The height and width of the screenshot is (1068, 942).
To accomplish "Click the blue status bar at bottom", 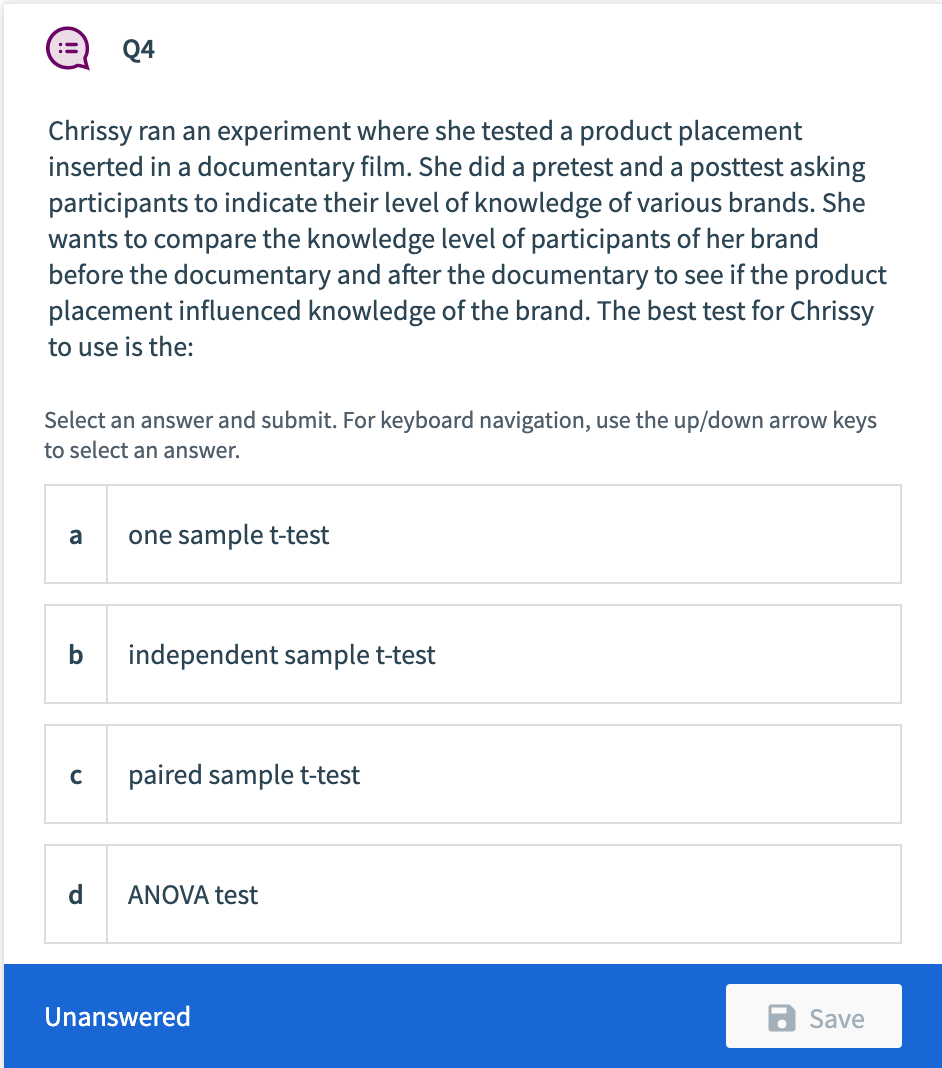I will [x=471, y=1016].
